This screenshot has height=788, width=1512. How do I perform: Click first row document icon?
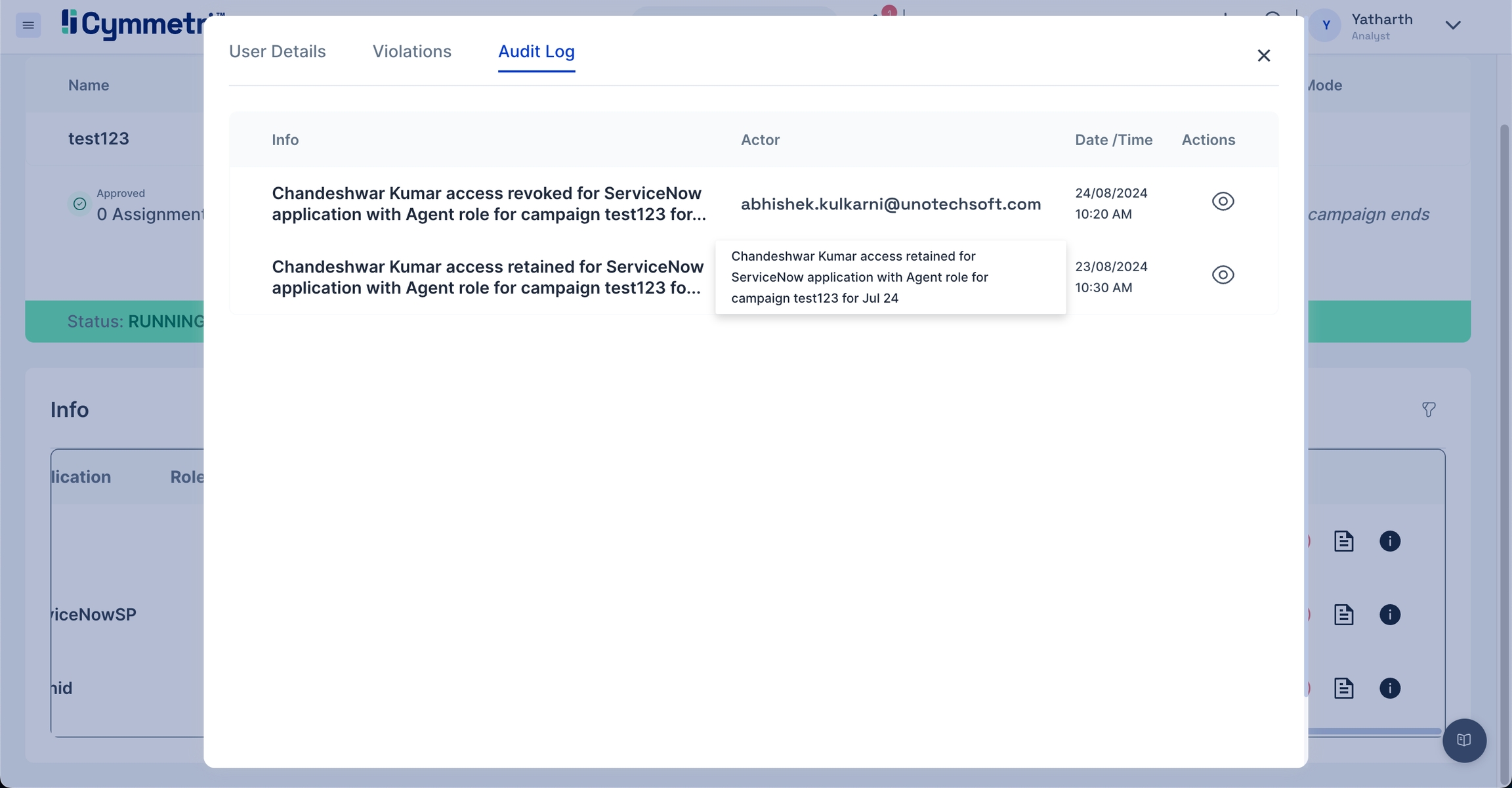coord(1343,541)
